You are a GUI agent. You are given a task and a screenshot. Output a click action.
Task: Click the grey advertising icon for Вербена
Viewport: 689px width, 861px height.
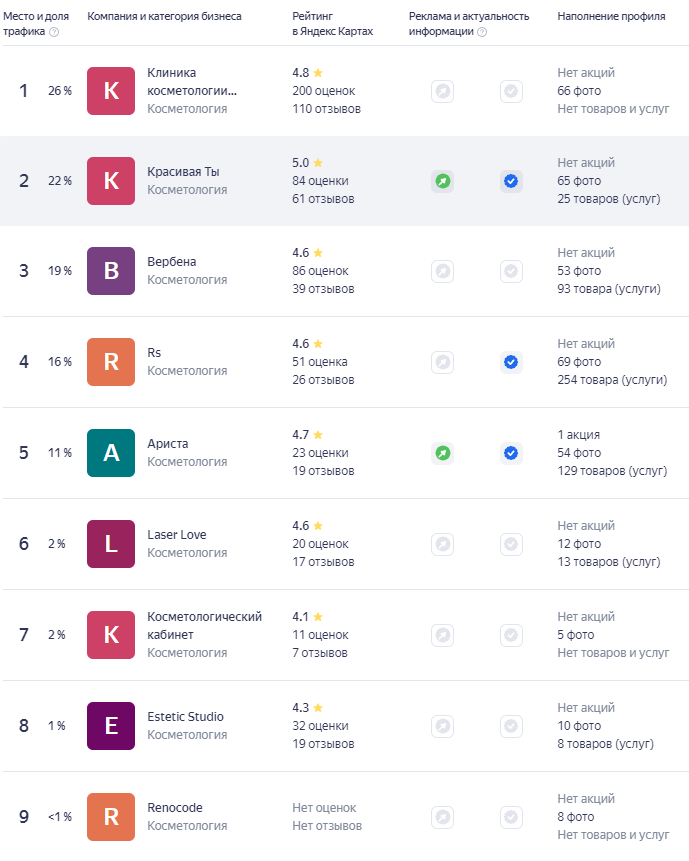point(442,271)
